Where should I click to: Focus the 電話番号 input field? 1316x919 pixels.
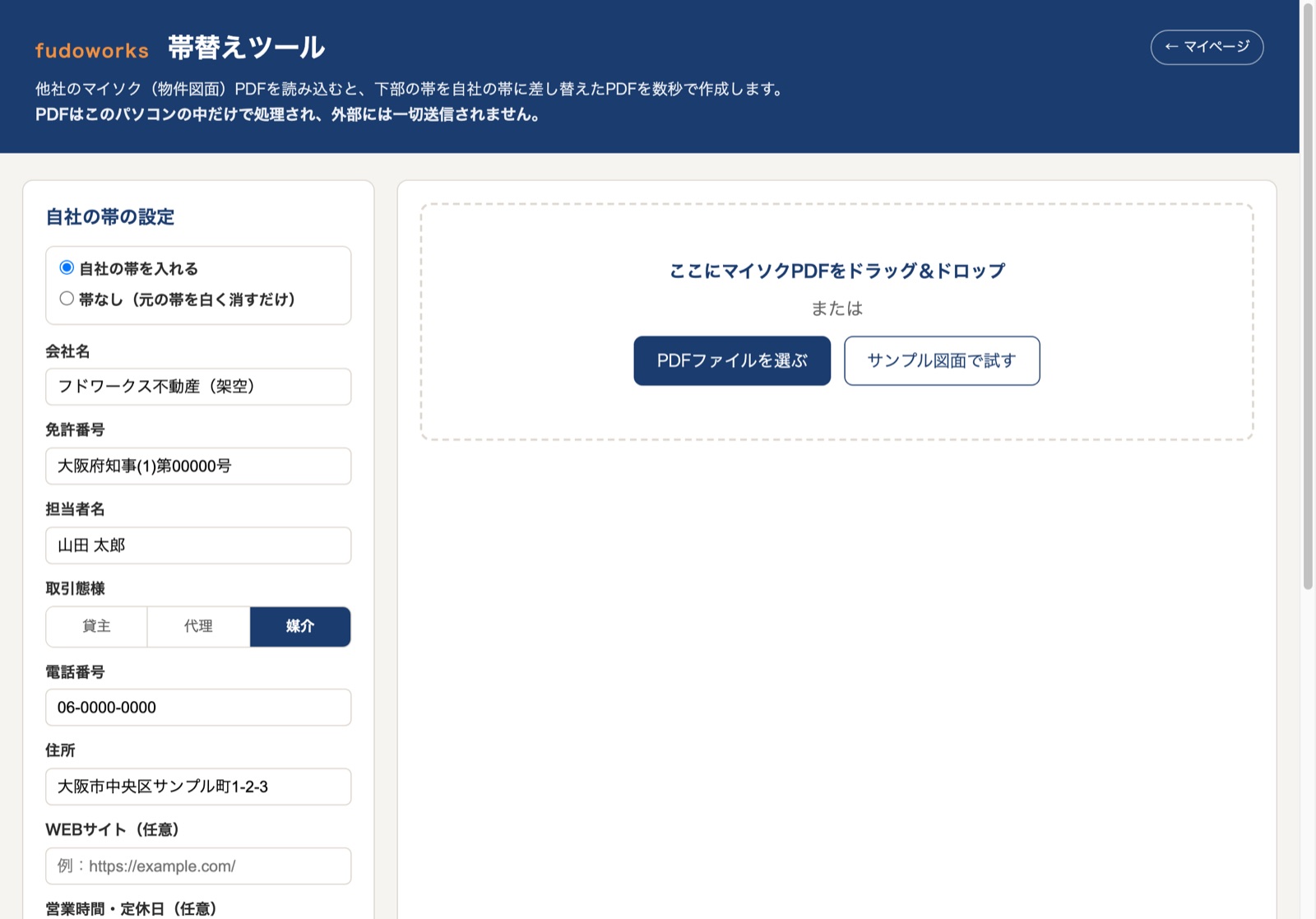(198, 708)
